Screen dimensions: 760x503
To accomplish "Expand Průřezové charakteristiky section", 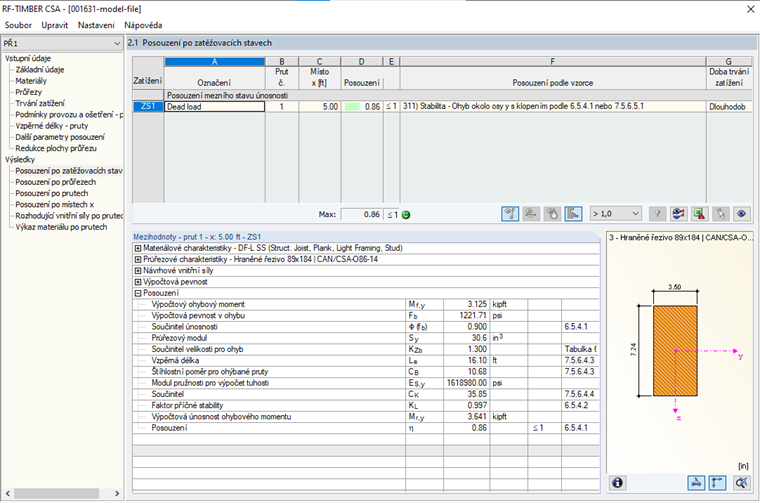I will 138,259.
